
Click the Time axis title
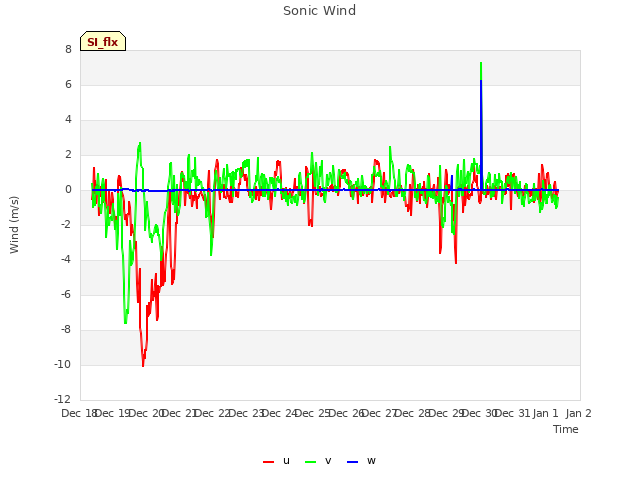(566, 429)
